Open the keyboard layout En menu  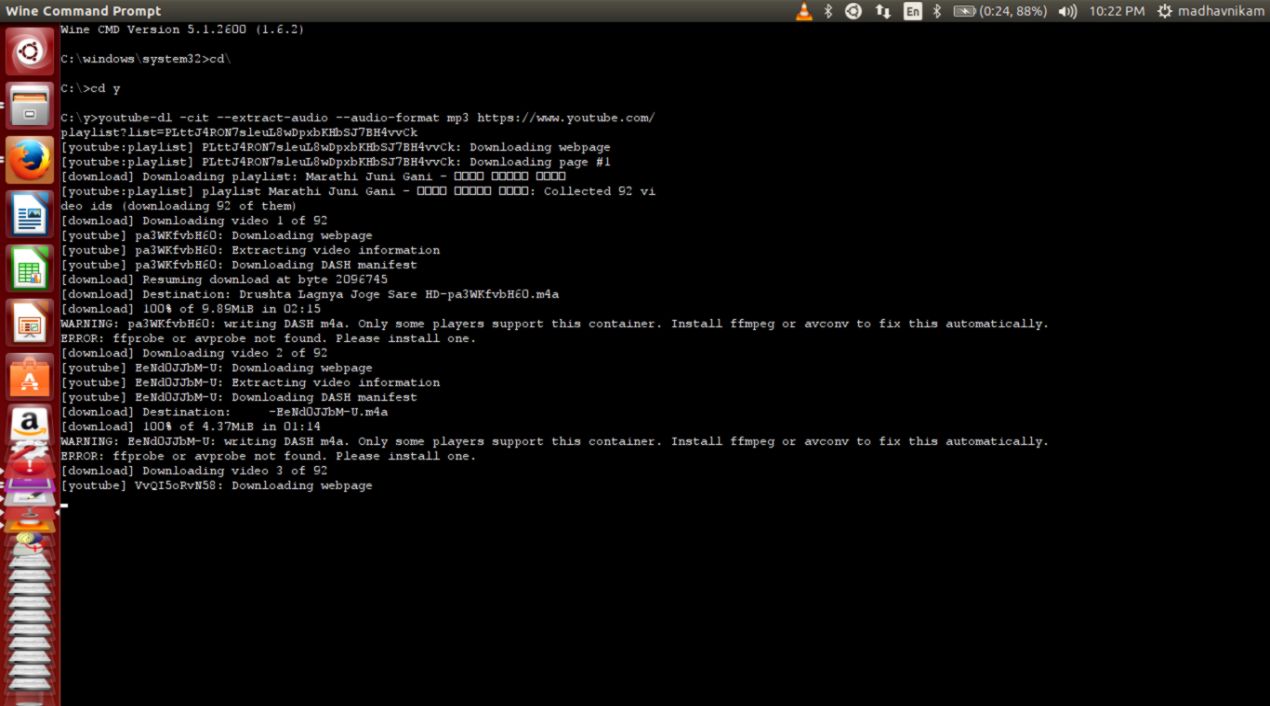click(911, 10)
